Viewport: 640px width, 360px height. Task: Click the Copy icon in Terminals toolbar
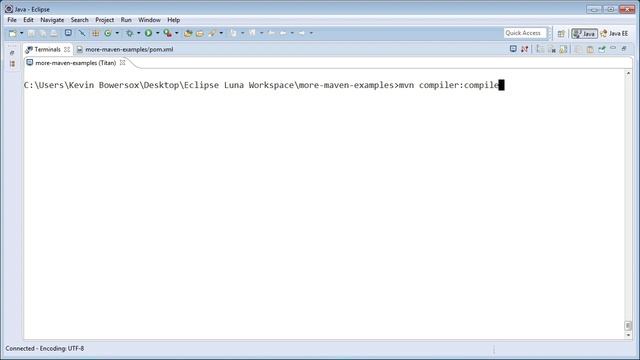578,49
